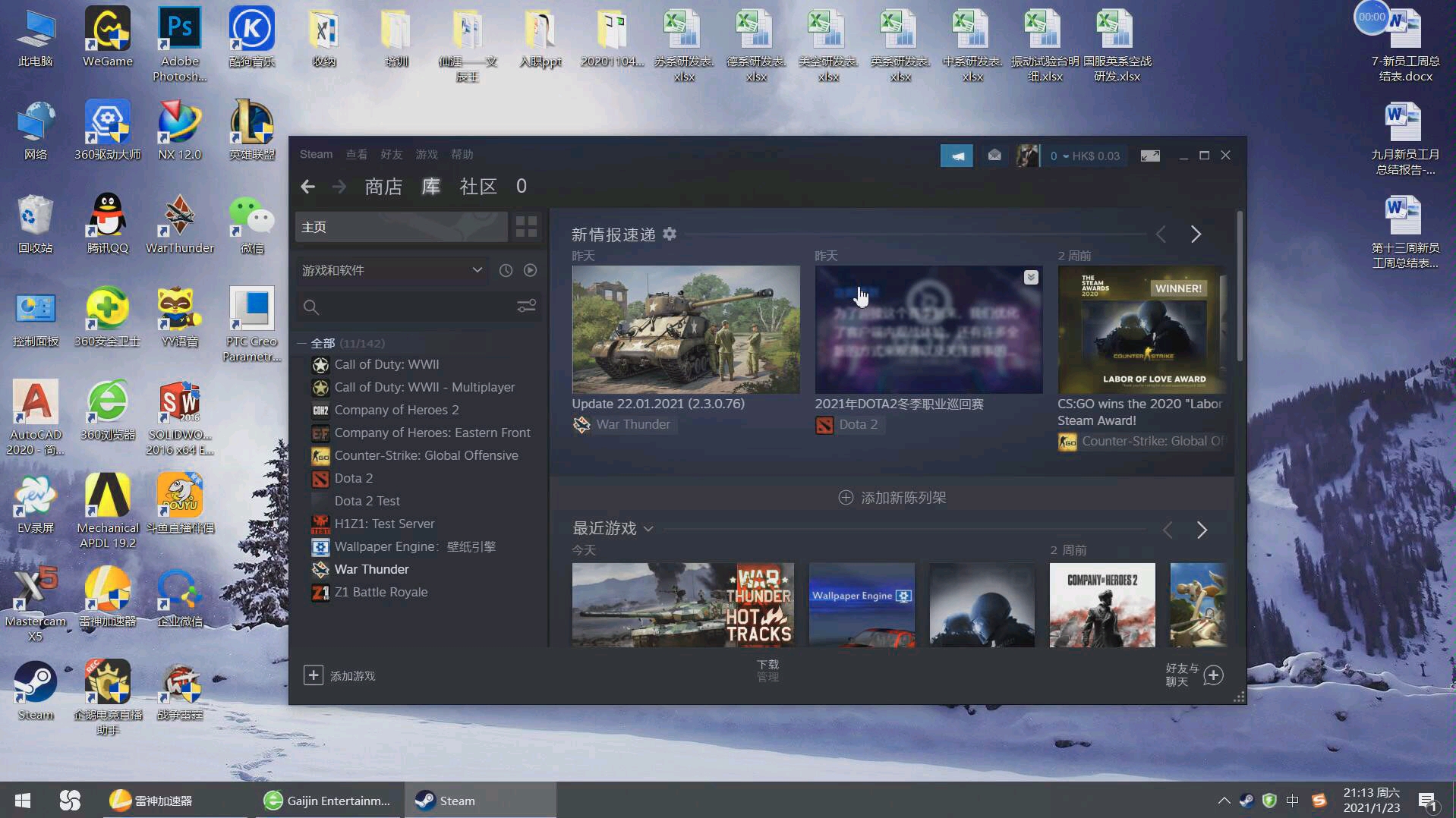Screen dimensions: 1456x818
Task: Open advanced filter options icon
Action: [526, 307]
